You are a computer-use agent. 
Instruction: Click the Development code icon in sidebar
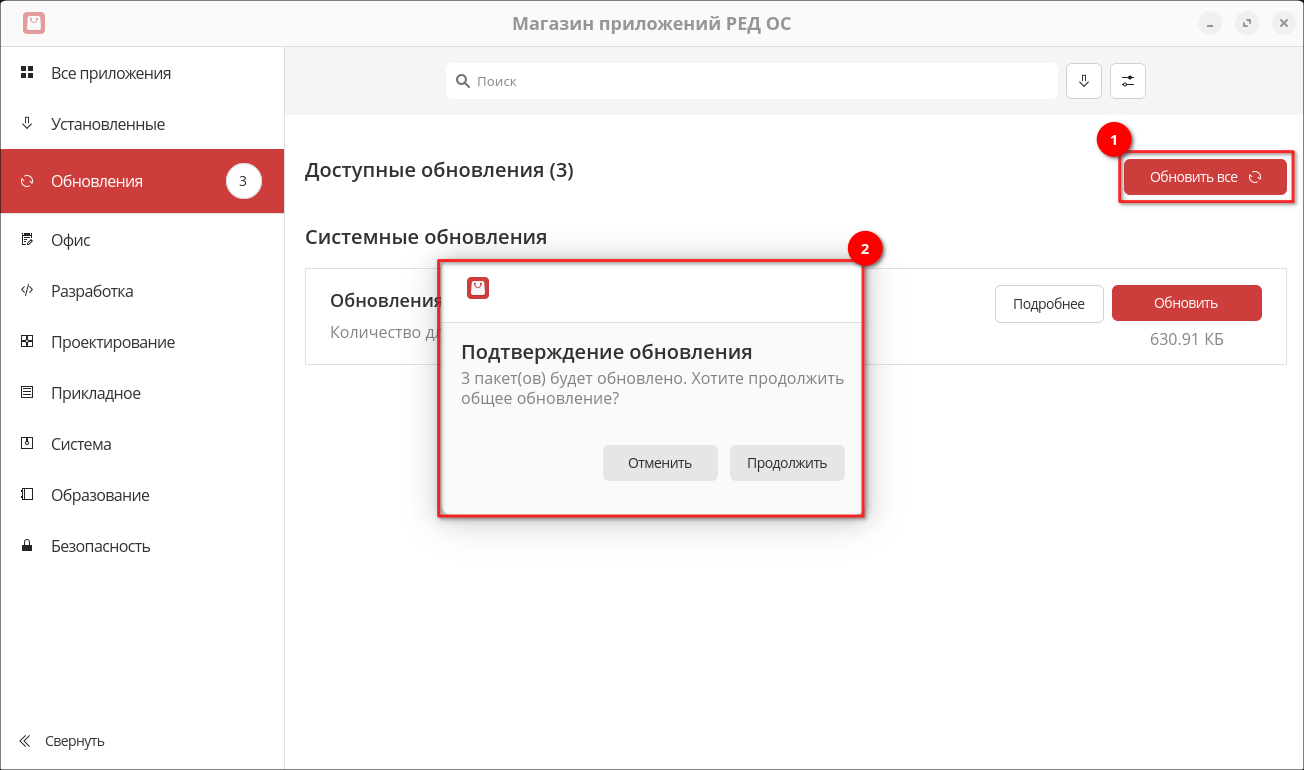point(28,291)
